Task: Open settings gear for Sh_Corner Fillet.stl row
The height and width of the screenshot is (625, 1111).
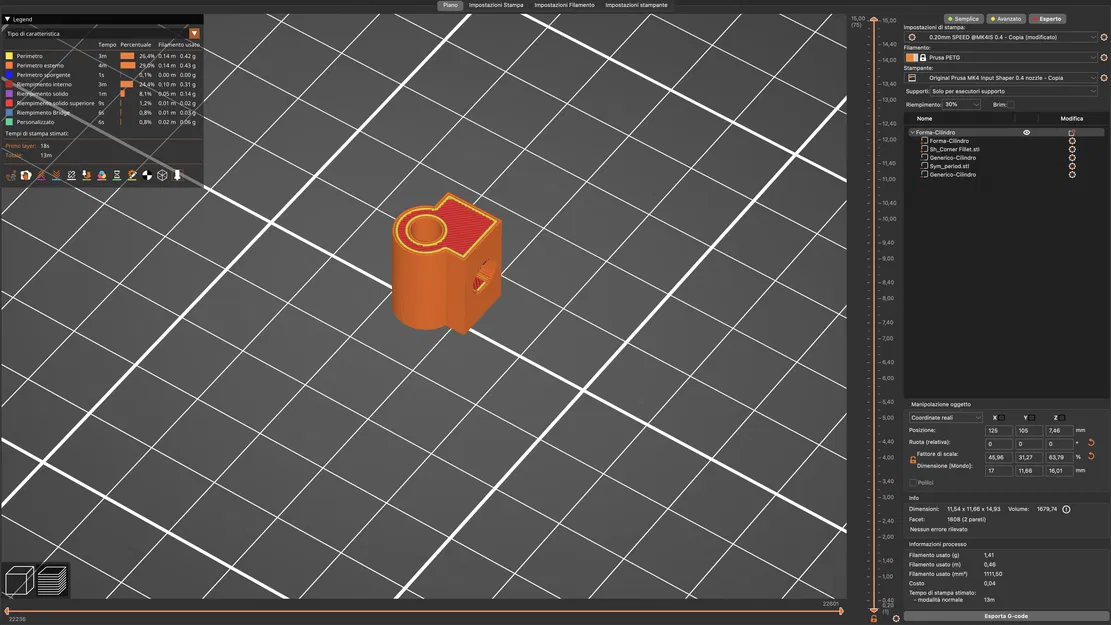Action: tap(1072, 150)
